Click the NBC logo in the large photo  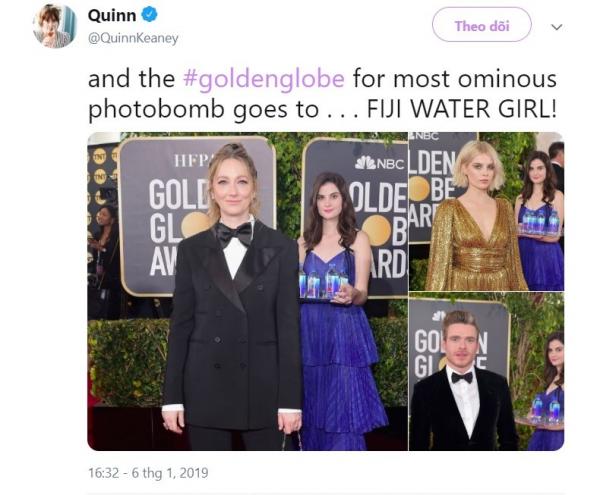pyautogui.click(x=379, y=163)
